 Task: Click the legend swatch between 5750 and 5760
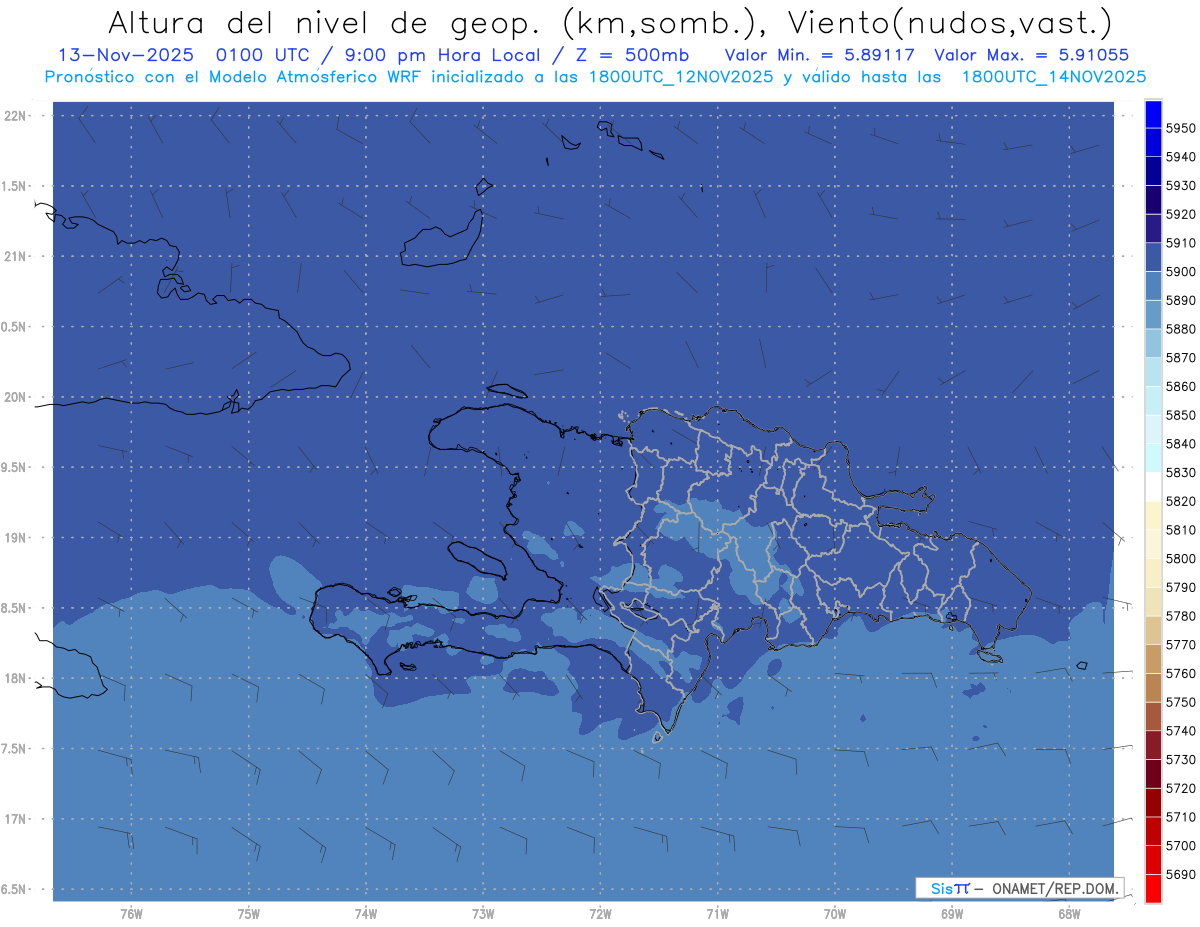1152,687
